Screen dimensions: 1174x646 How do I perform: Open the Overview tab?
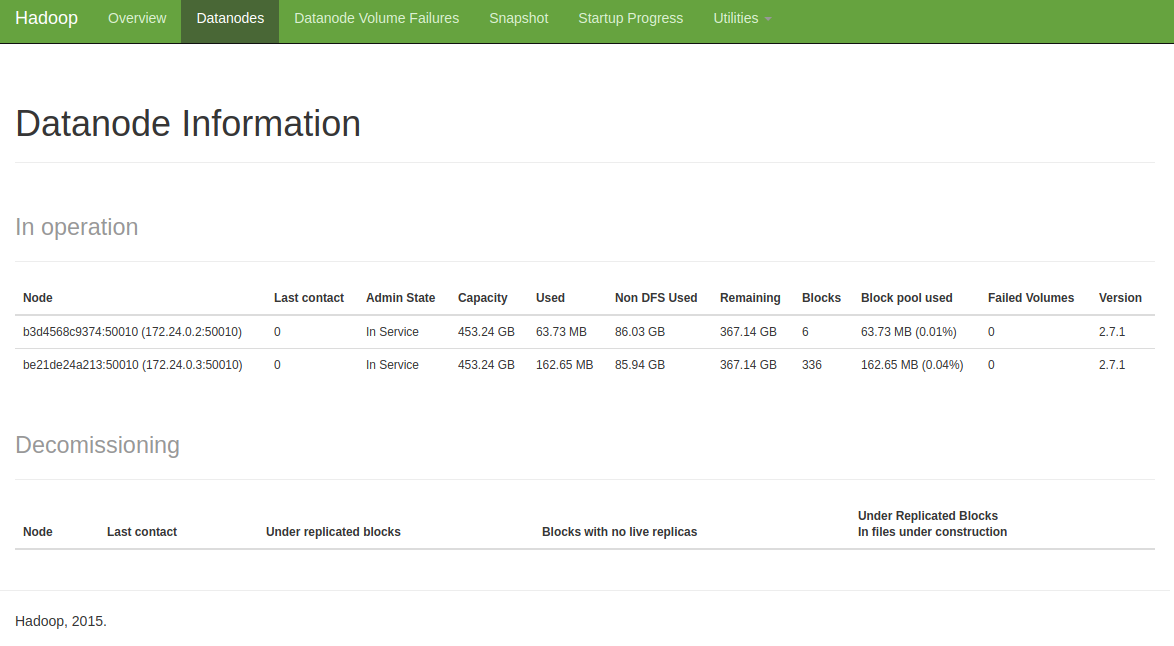tap(137, 18)
